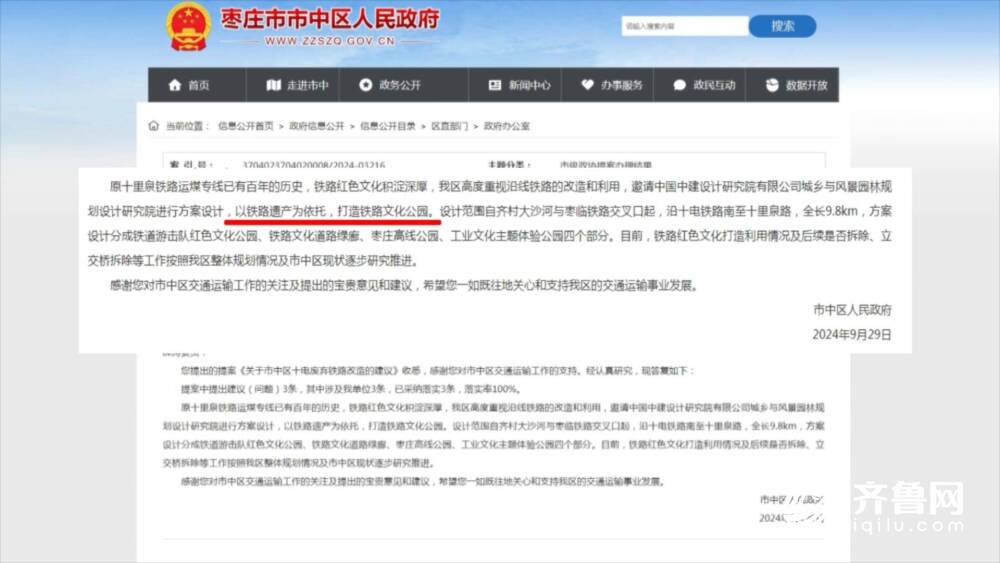Image resolution: width=1000 pixels, height=563 pixels.
Task: Click the site title 枣庄市市中区人民政府
Action: point(330,19)
